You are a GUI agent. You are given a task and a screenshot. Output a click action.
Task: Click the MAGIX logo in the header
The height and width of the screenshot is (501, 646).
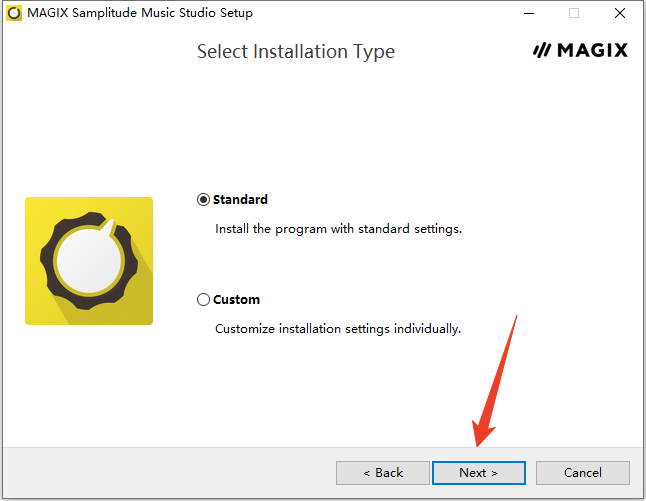click(580, 50)
